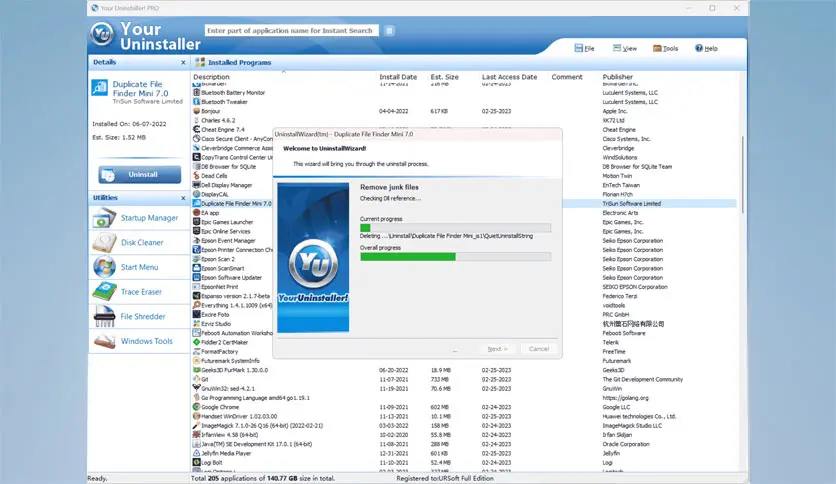Select Epic Games Launcher icon
Viewport: 836px width, 484px height.
point(196,222)
